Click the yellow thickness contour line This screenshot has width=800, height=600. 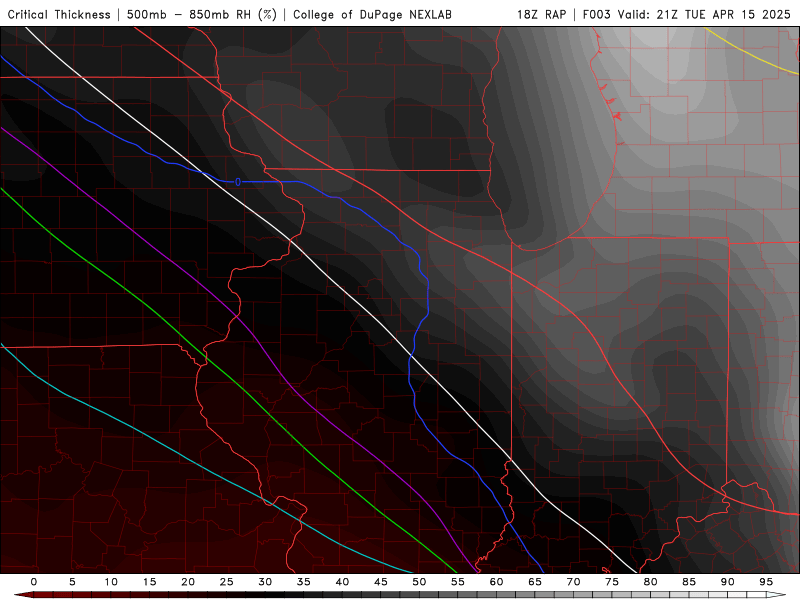(x=747, y=54)
